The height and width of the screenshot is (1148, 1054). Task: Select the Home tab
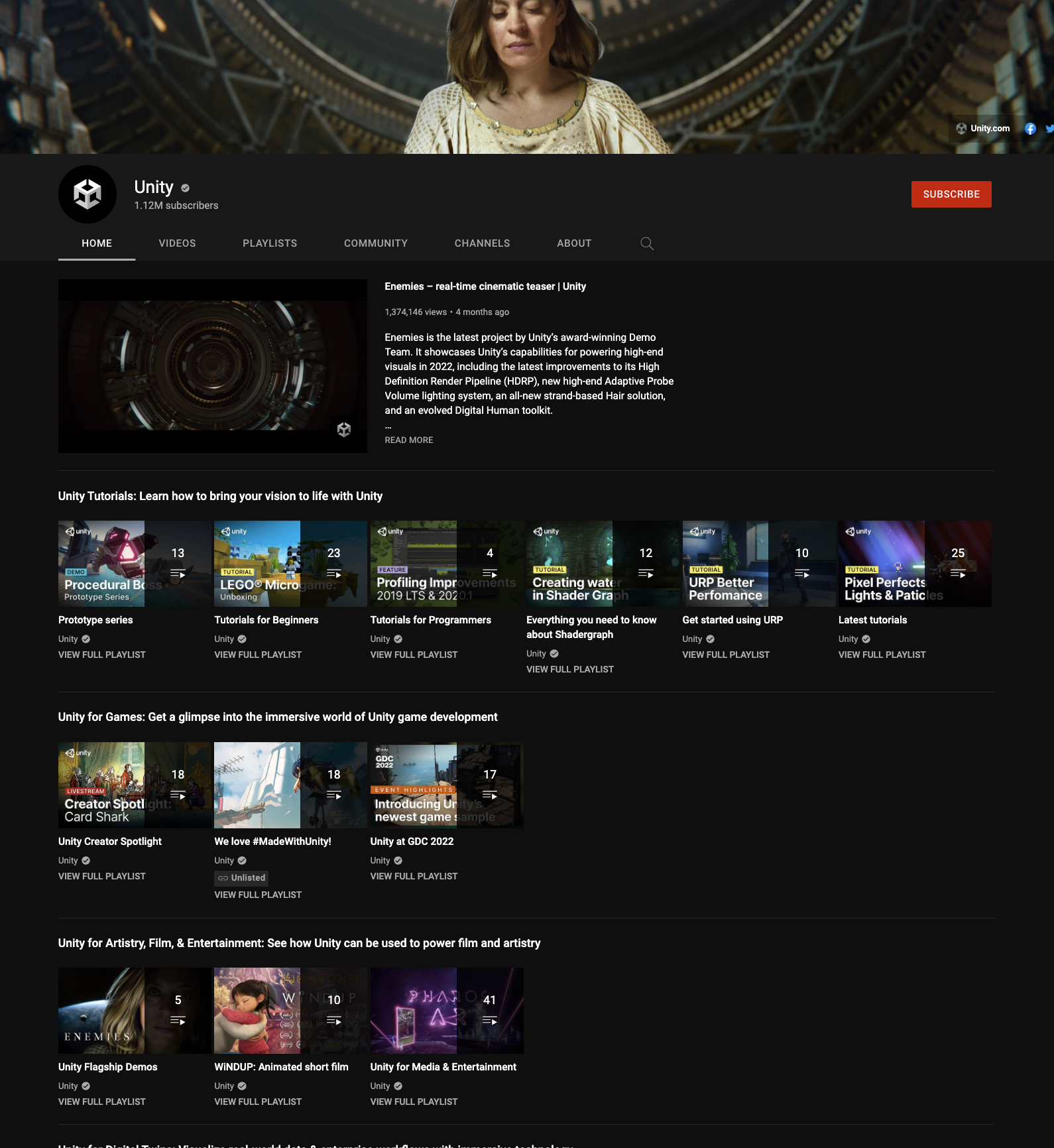tap(97, 243)
